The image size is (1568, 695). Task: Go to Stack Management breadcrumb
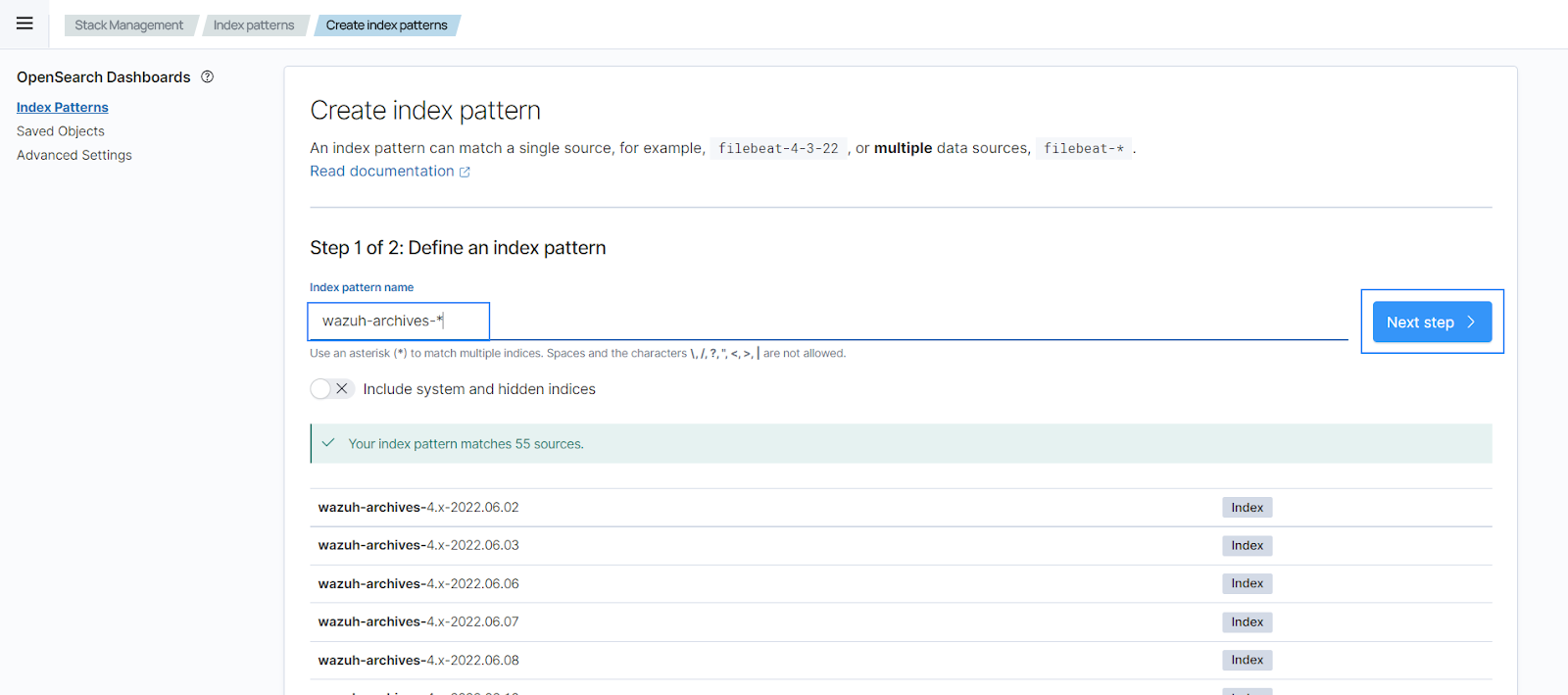tap(128, 25)
